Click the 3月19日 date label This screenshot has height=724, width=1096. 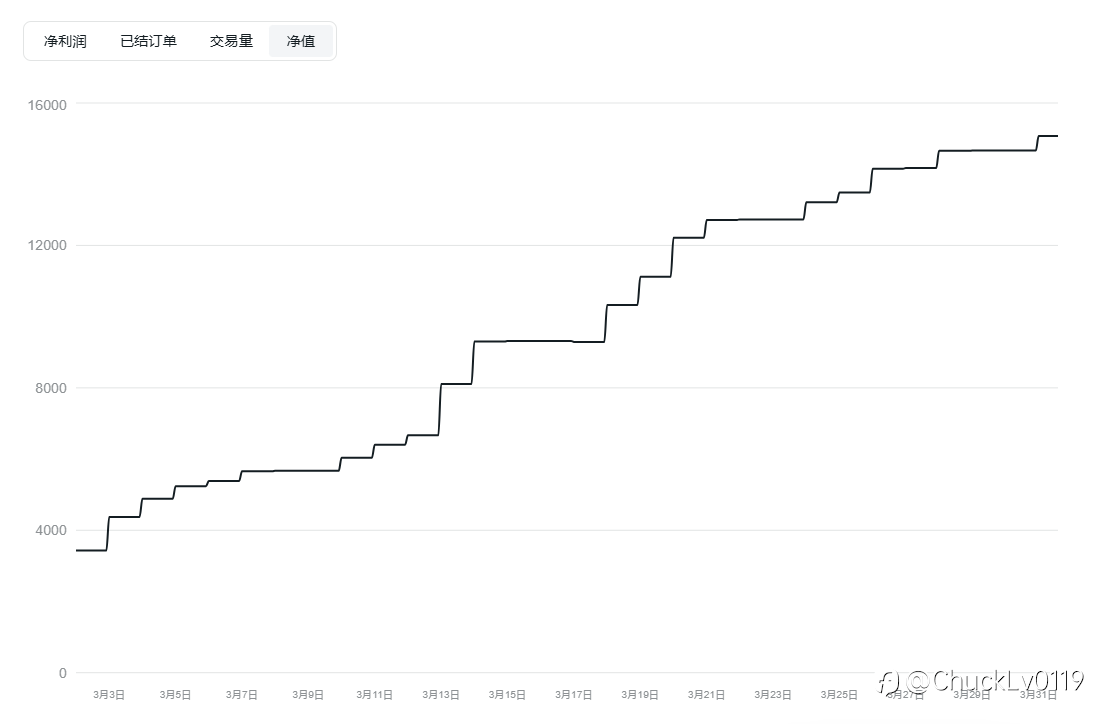pyautogui.click(x=640, y=694)
